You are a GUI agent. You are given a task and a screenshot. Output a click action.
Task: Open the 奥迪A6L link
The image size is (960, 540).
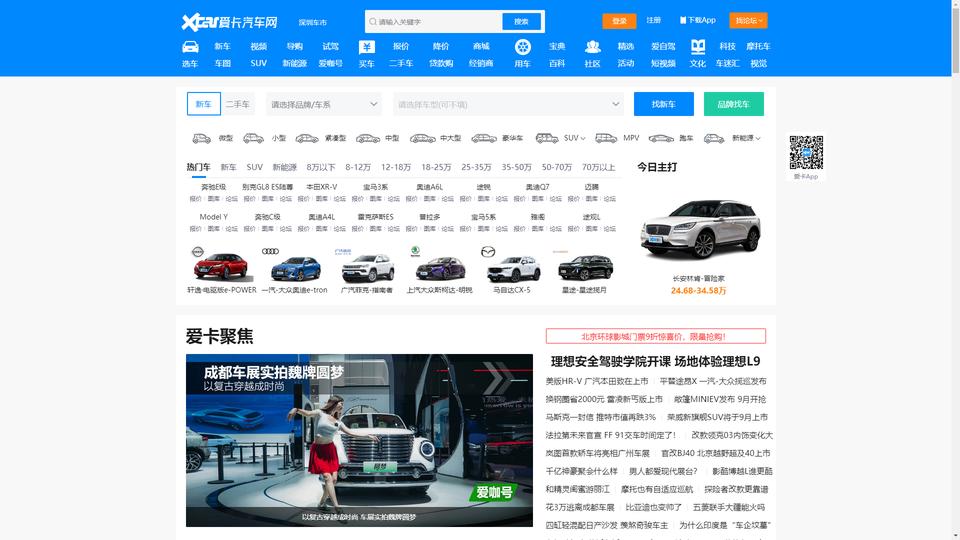pyautogui.click(x=429, y=187)
